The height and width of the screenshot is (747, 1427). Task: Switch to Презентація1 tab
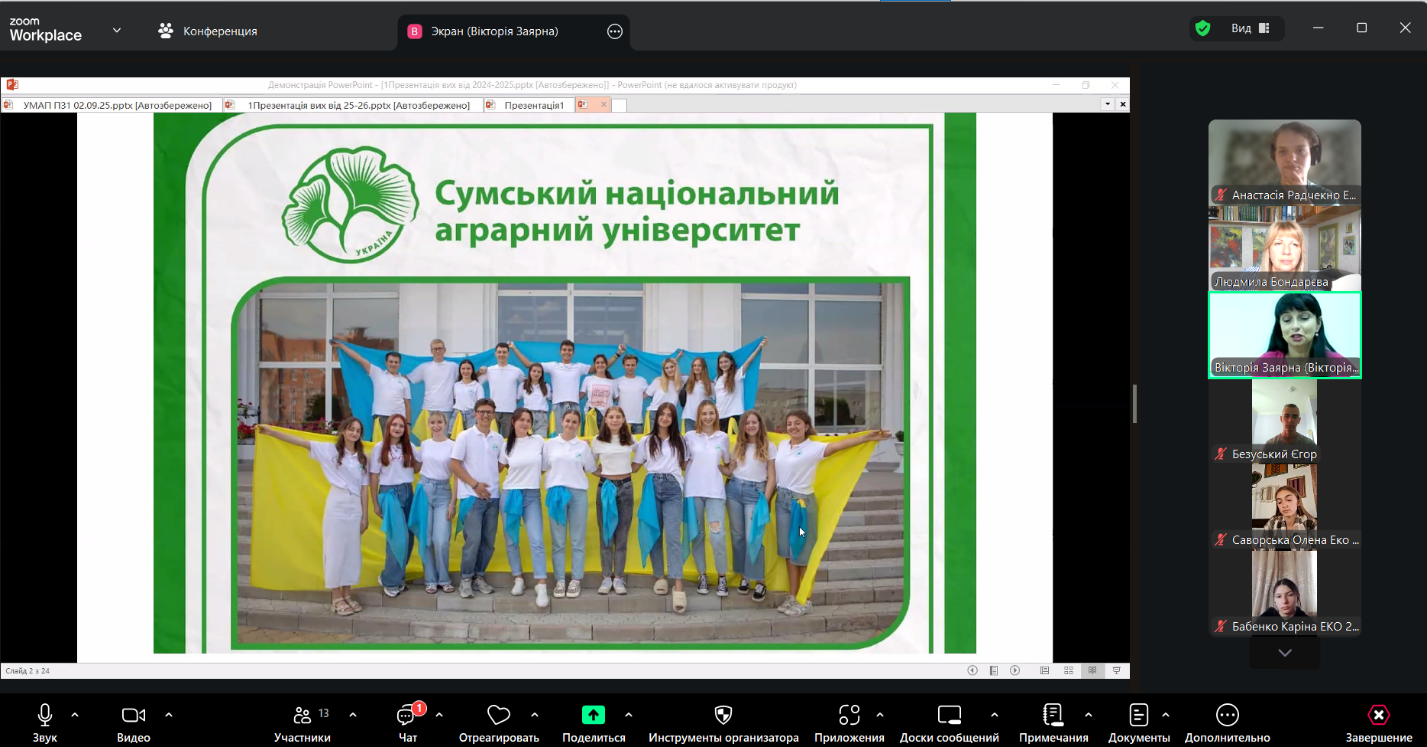(527, 104)
